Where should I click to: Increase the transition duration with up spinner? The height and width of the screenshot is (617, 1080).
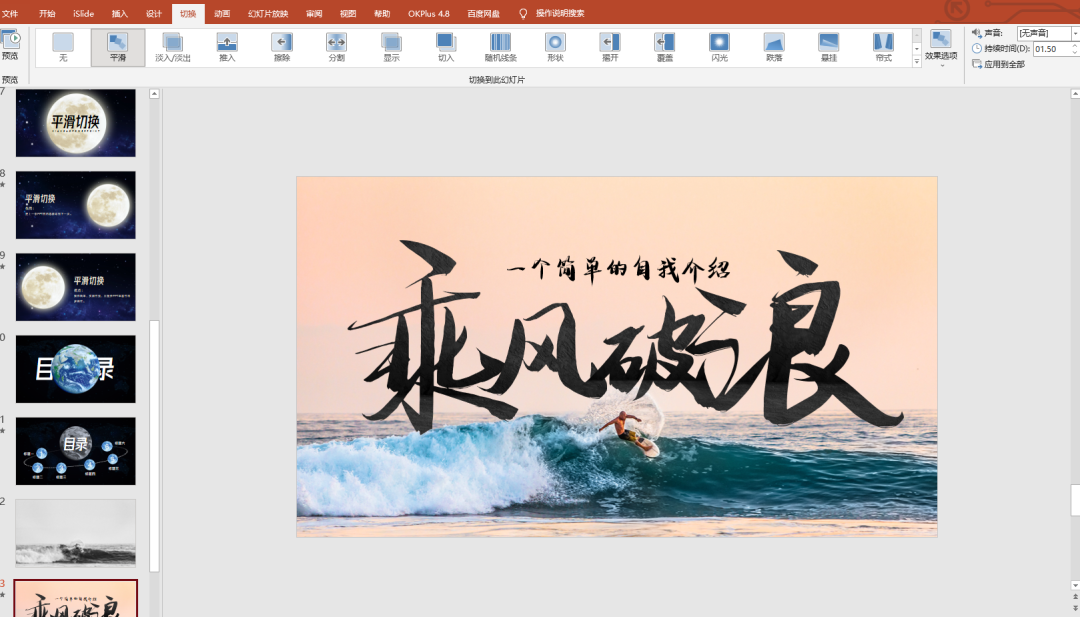(1074, 45)
